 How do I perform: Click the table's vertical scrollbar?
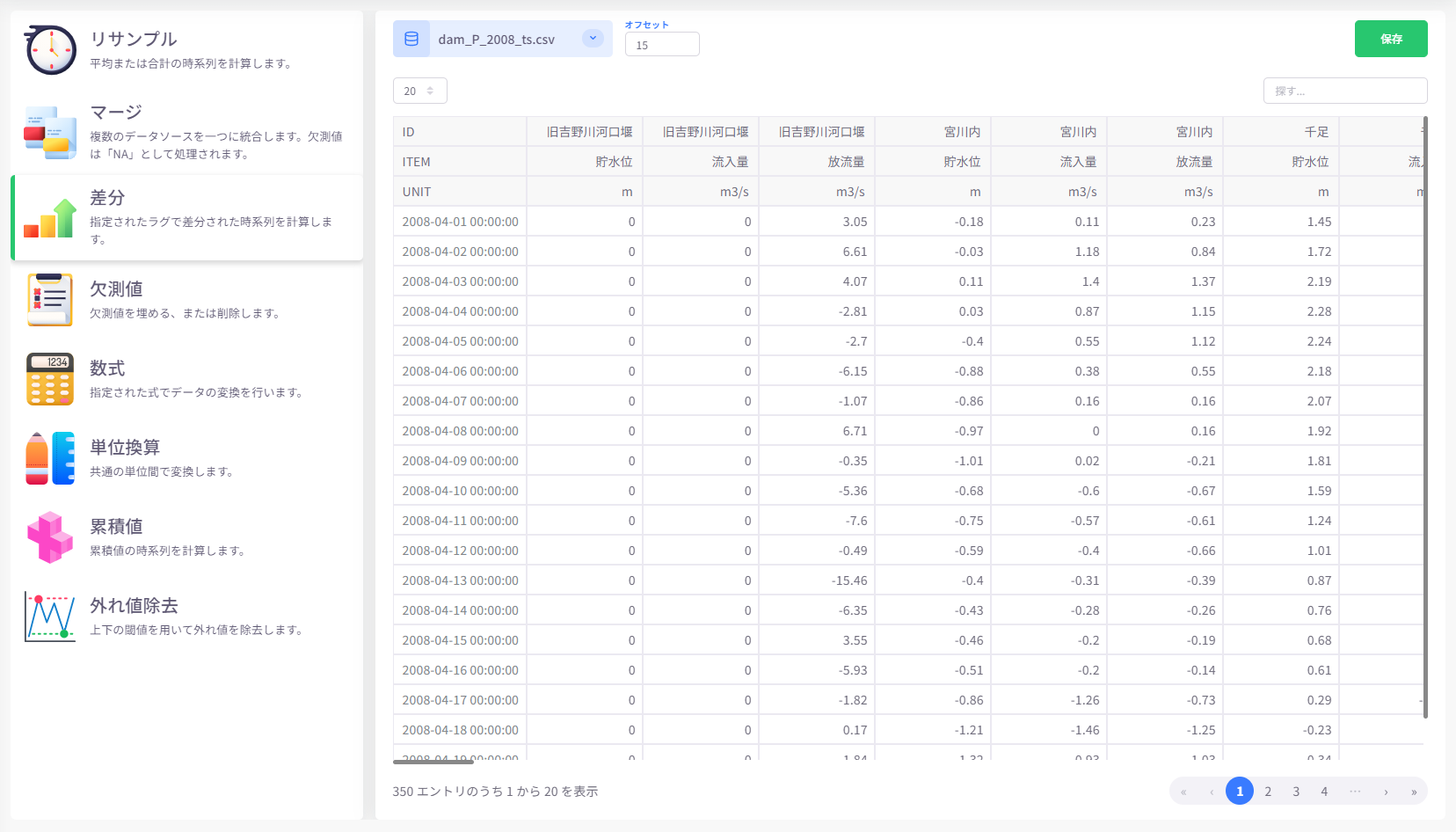click(1425, 417)
